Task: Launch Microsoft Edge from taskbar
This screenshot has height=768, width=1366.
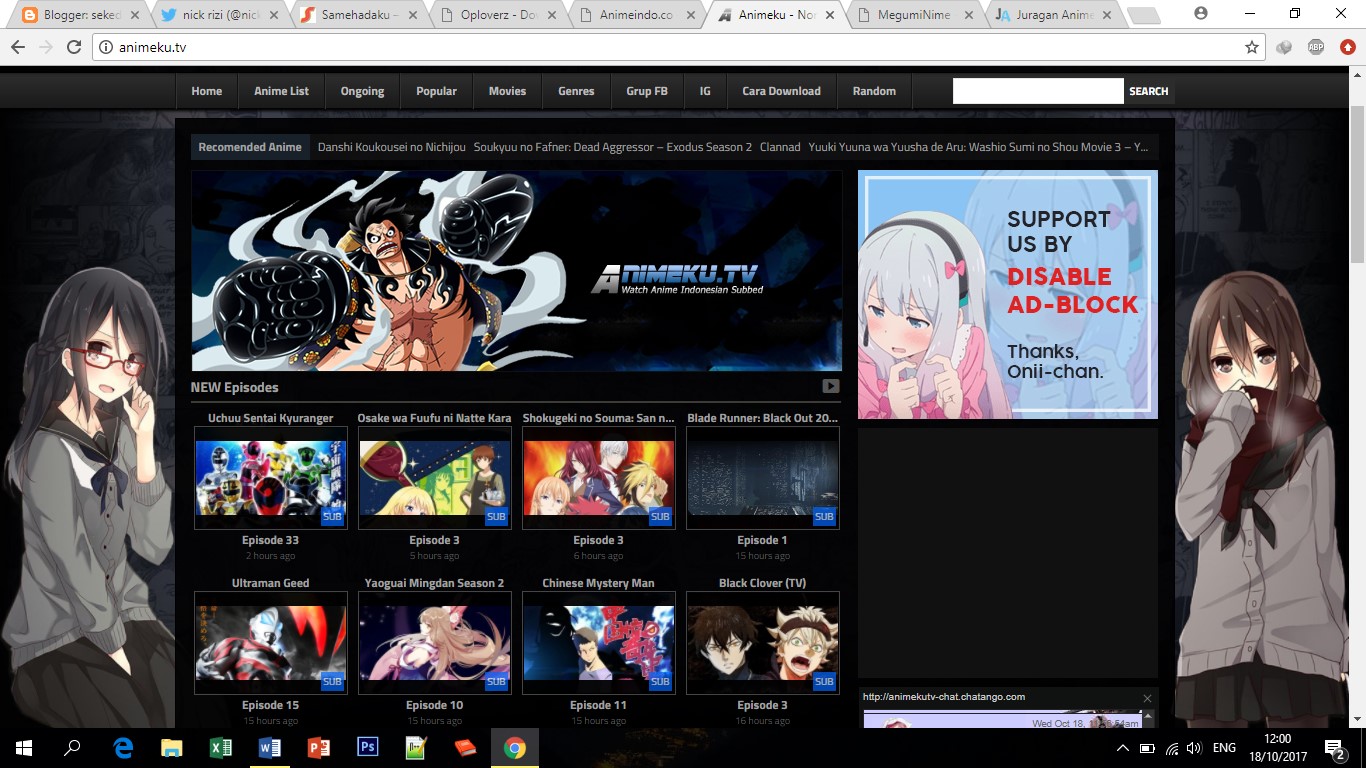Action: (123, 748)
